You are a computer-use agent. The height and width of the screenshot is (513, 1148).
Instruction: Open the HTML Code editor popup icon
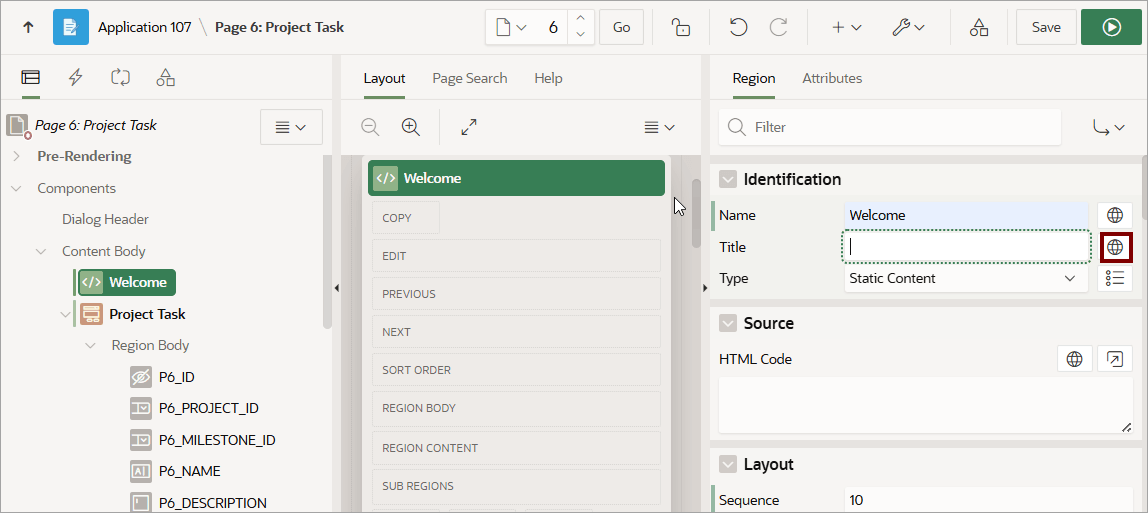[x=1115, y=359]
